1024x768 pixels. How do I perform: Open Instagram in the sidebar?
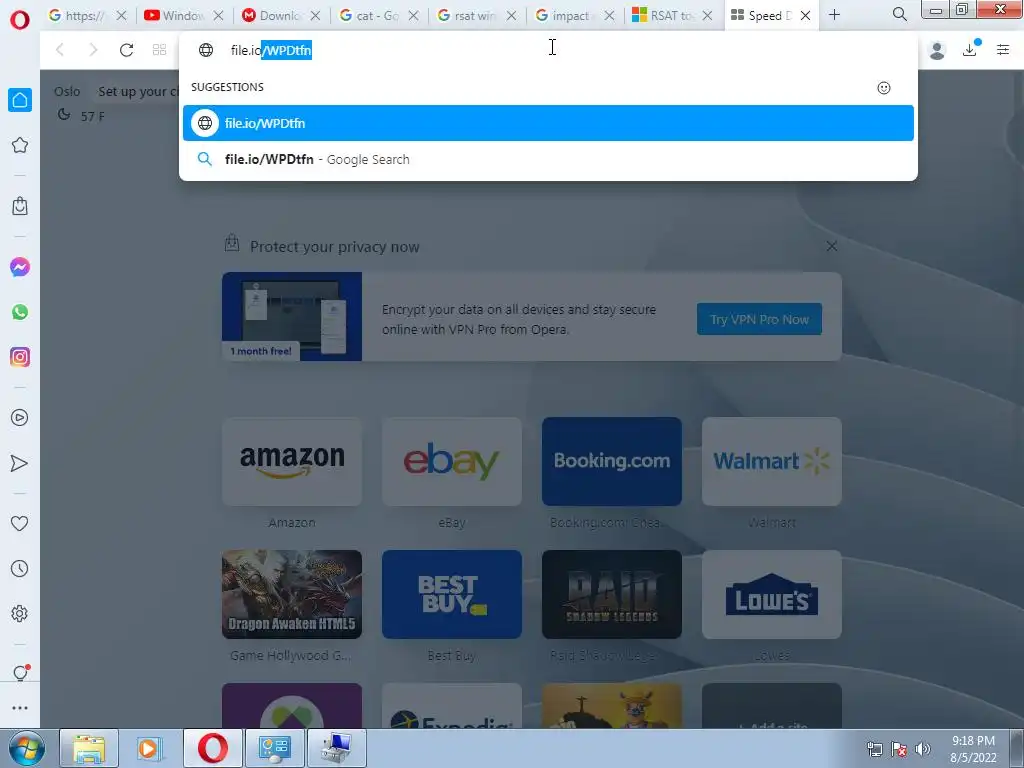click(20, 357)
